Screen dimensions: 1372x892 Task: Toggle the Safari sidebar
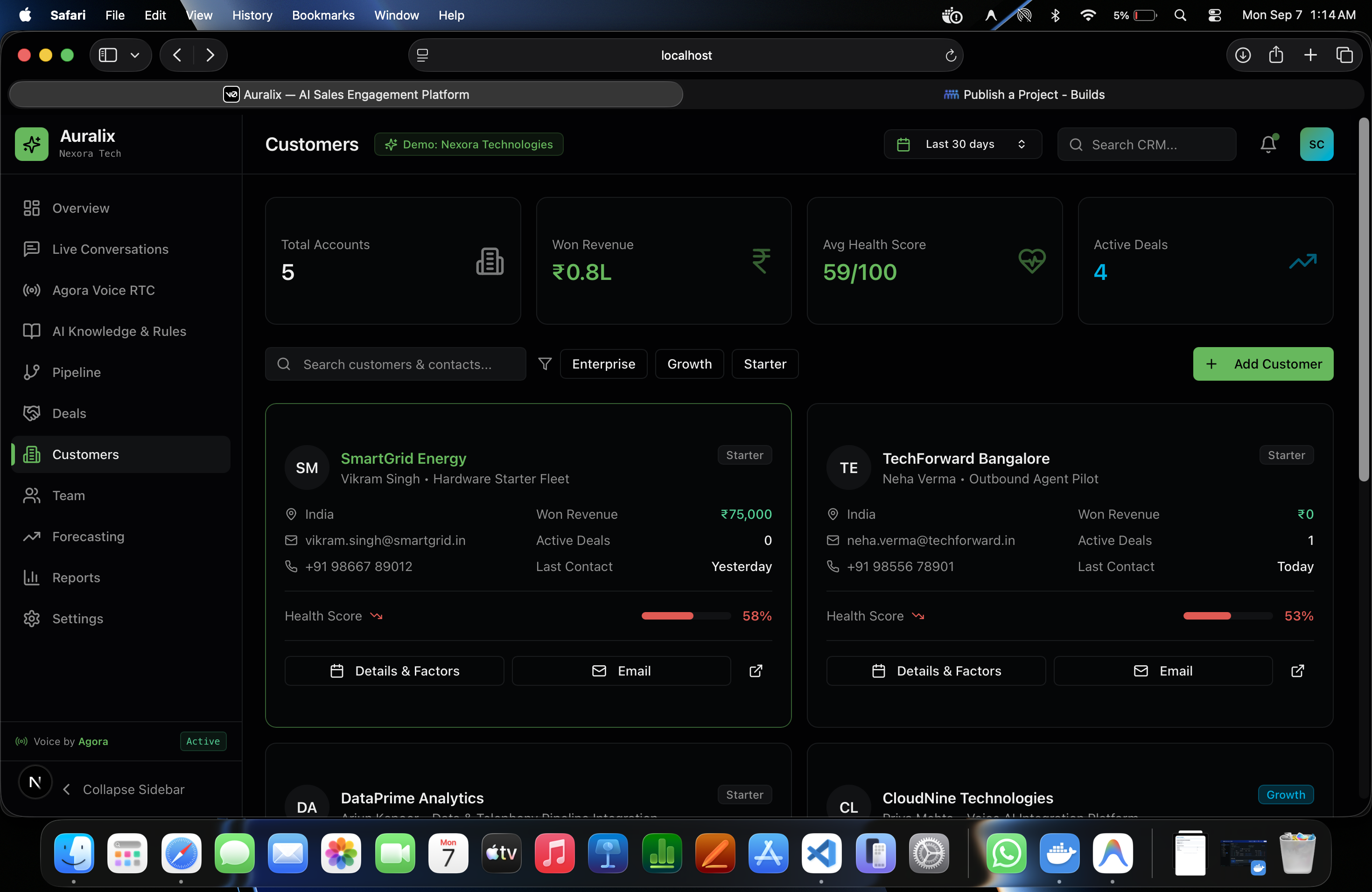(108, 56)
